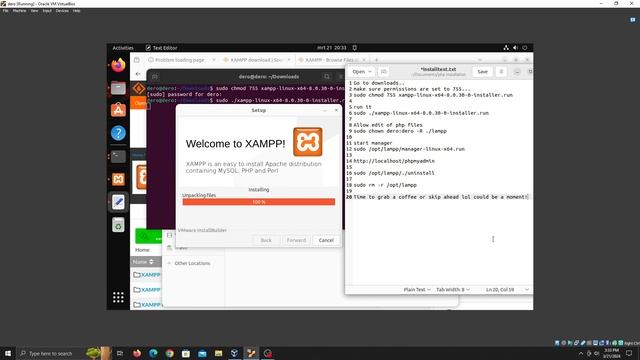Click the clock in the Ubuntu top bar

point(331,48)
